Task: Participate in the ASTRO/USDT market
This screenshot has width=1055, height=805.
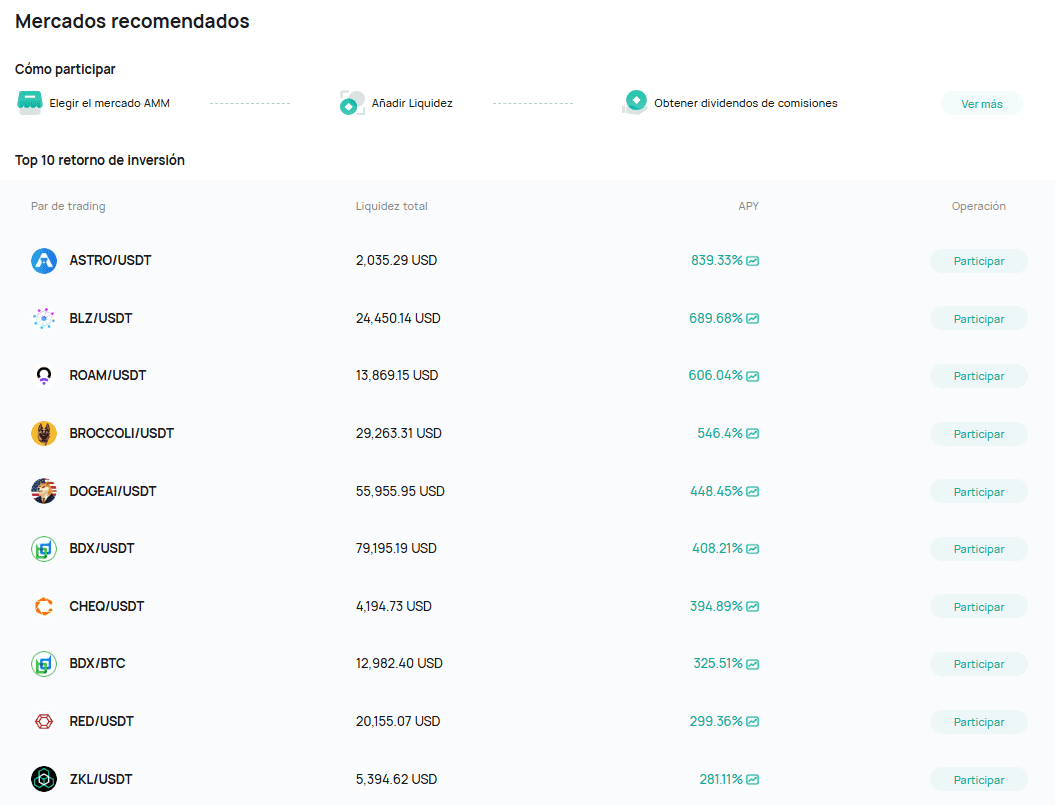Action: [979, 261]
